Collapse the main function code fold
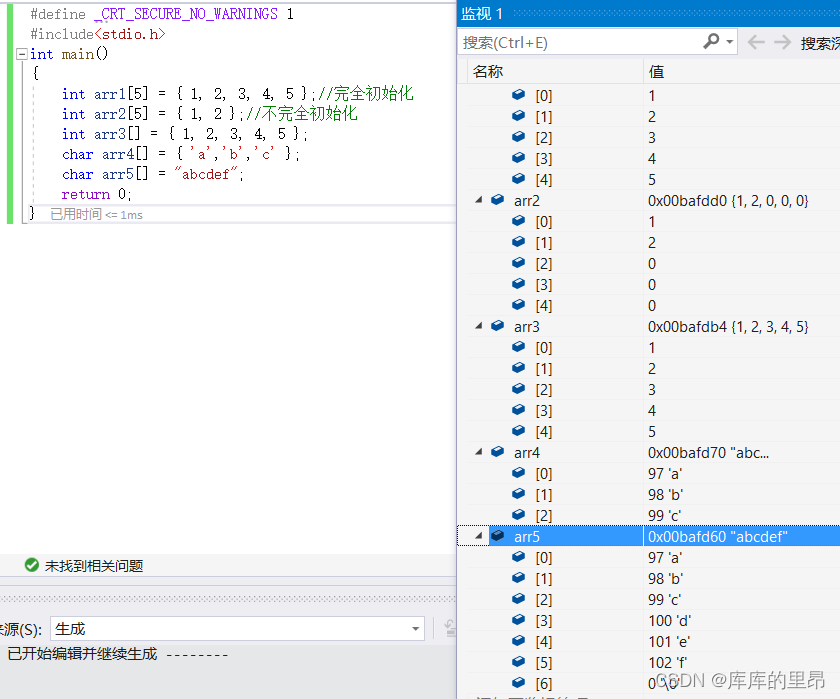This screenshot has width=840, height=699. (x=22, y=54)
